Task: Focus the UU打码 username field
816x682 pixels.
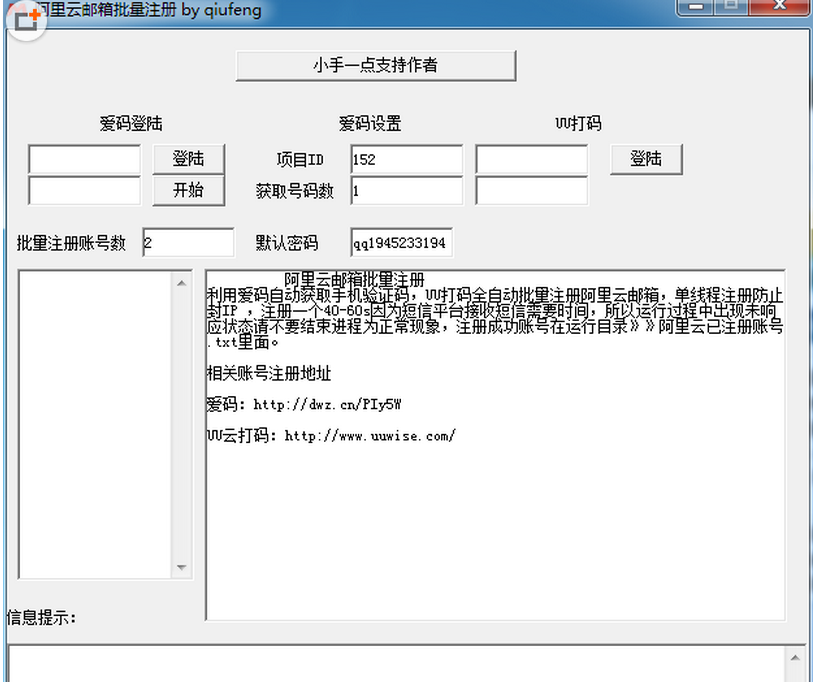Action: click(x=531, y=159)
